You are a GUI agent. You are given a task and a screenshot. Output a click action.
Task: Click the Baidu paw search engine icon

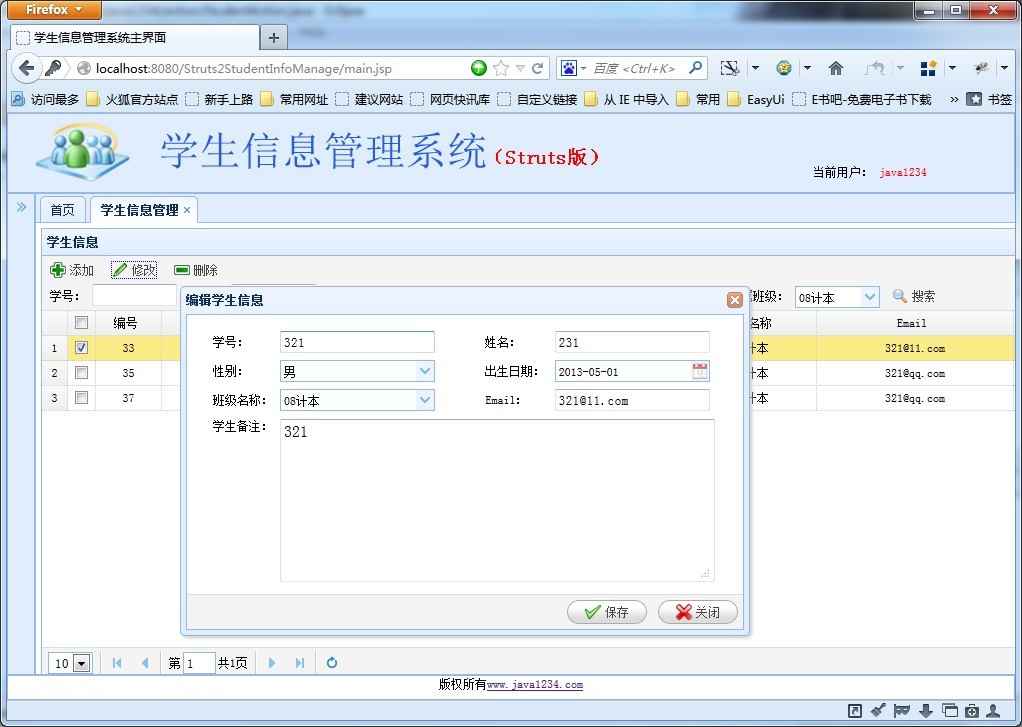[568, 68]
